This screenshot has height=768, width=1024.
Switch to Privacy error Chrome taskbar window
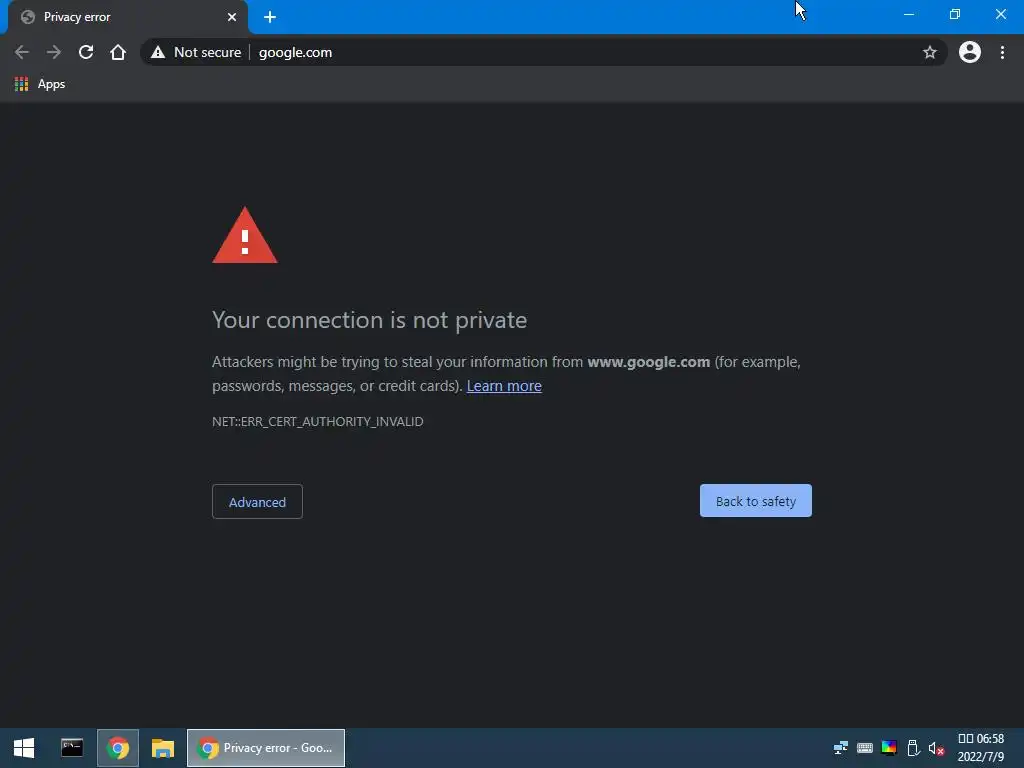[x=266, y=748]
